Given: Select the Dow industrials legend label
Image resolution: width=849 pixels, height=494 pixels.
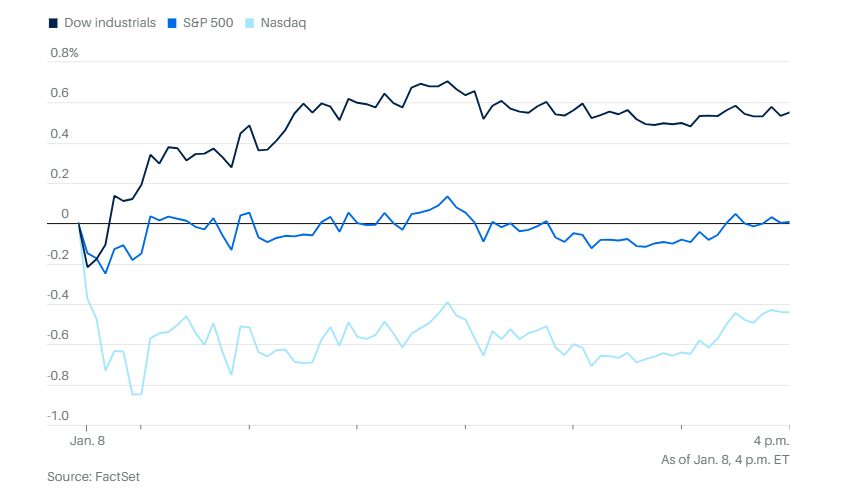Looking at the screenshot, I should [x=108, y=22].
